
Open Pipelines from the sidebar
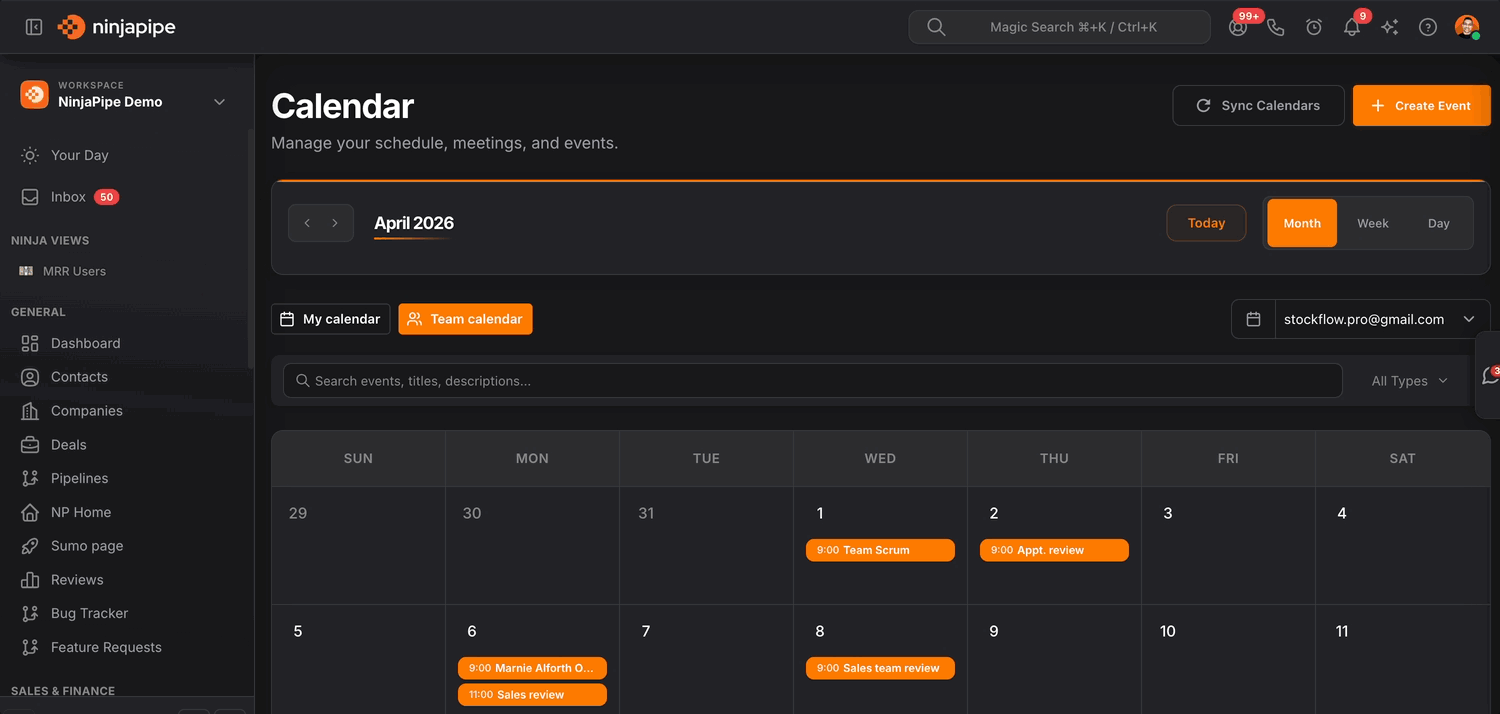[79, 478]
